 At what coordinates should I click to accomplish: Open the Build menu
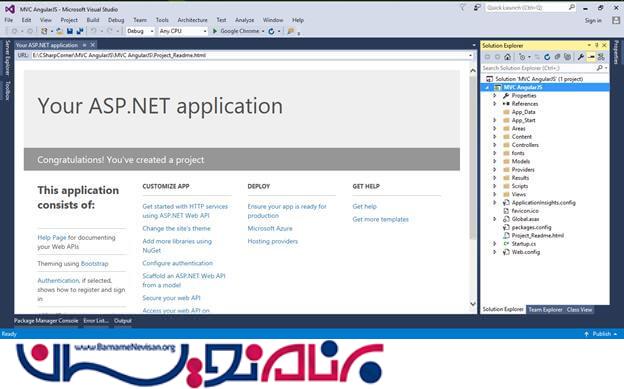(93, 20)
